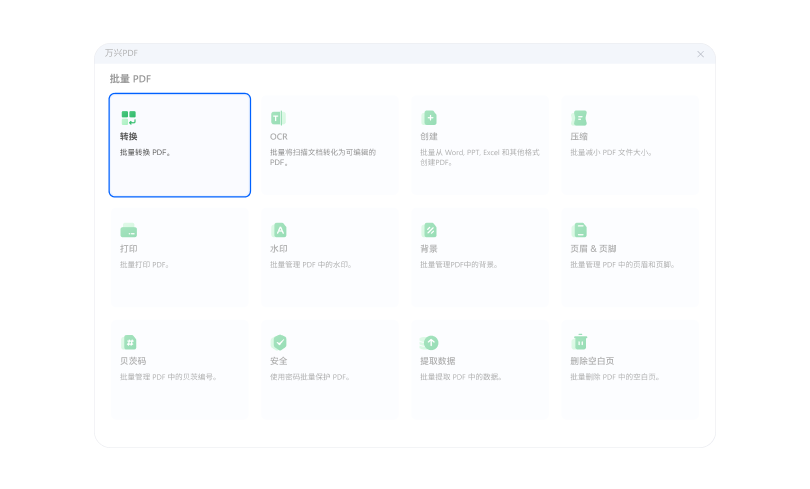Click the 万兴PDF window title
This screenshot has height=489, width=810.
(121, 53)
